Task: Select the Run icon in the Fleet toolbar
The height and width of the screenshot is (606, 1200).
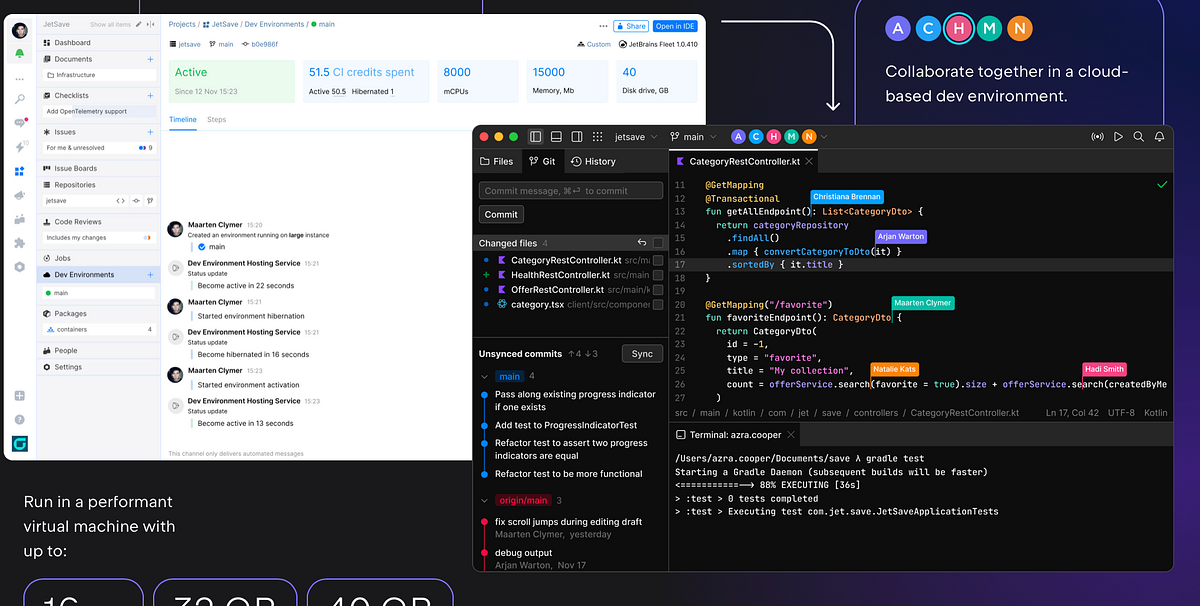Action: pyautogui.click(x=1118, y=137)
